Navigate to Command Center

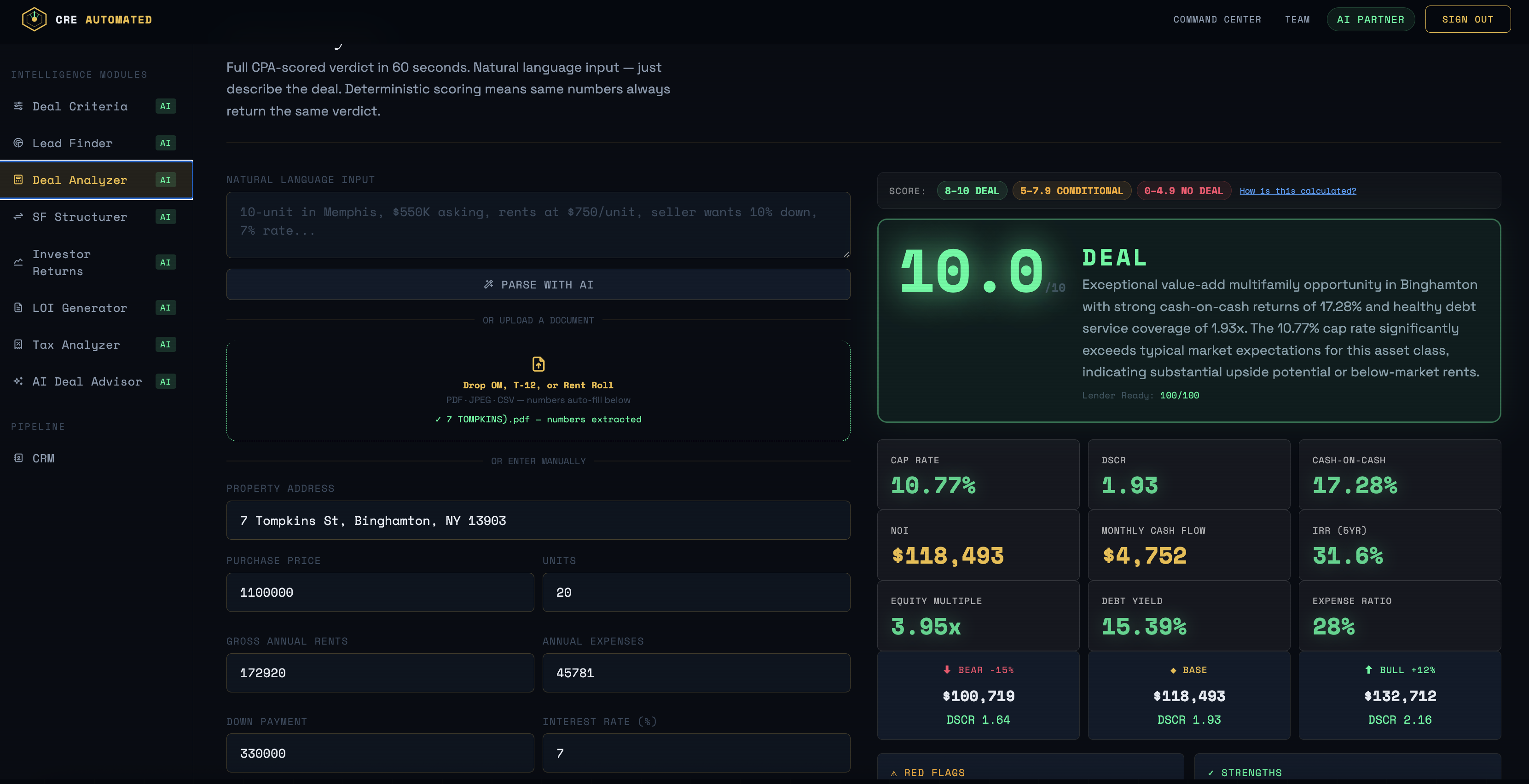coord(1217,20)
